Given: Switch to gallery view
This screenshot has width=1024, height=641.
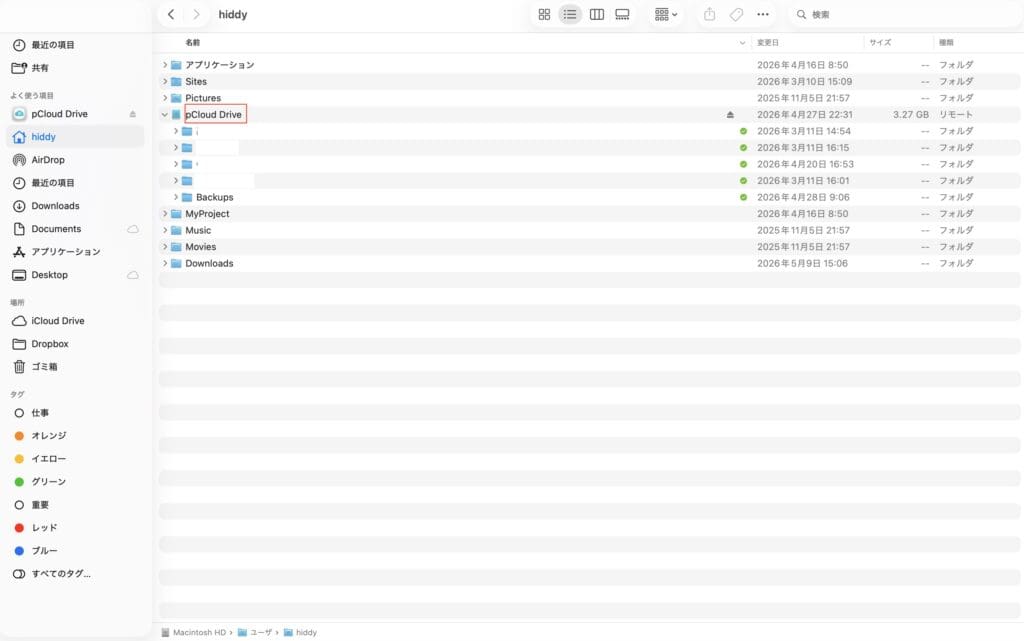Looking at the screenshot, I should click(x=622, y=14).
